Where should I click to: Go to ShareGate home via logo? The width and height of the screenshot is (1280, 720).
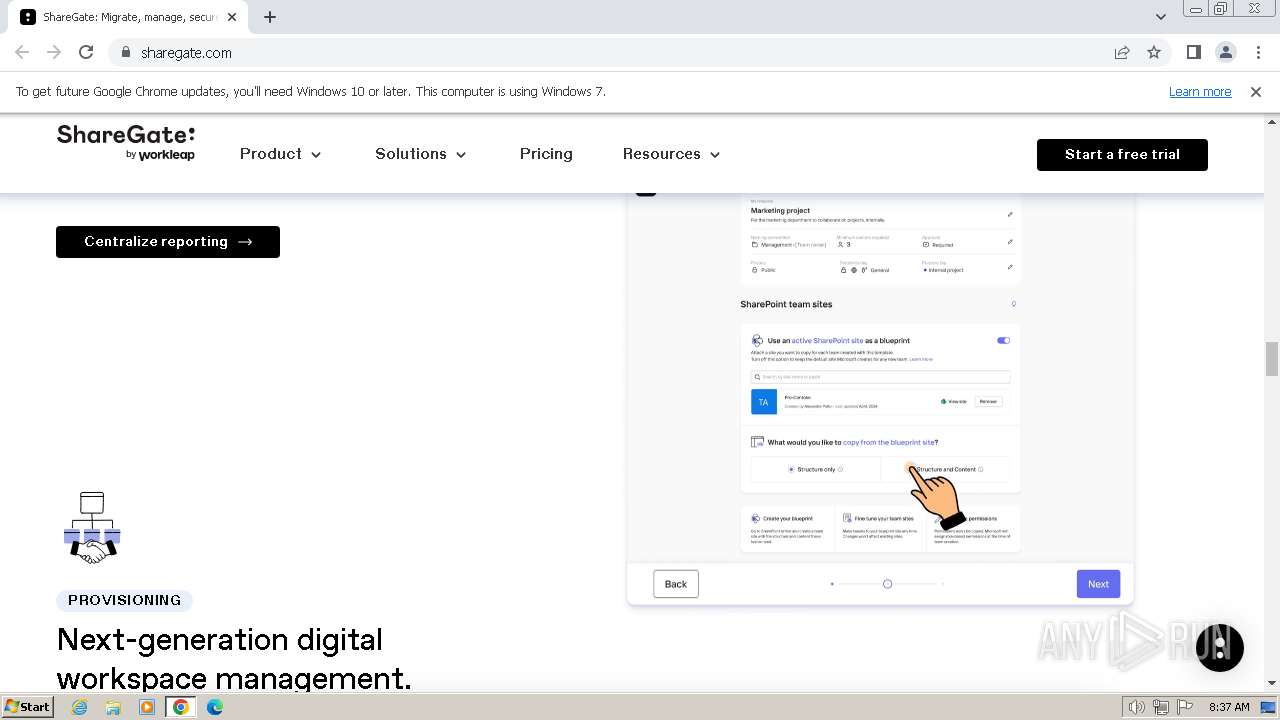tap(126, 143)
